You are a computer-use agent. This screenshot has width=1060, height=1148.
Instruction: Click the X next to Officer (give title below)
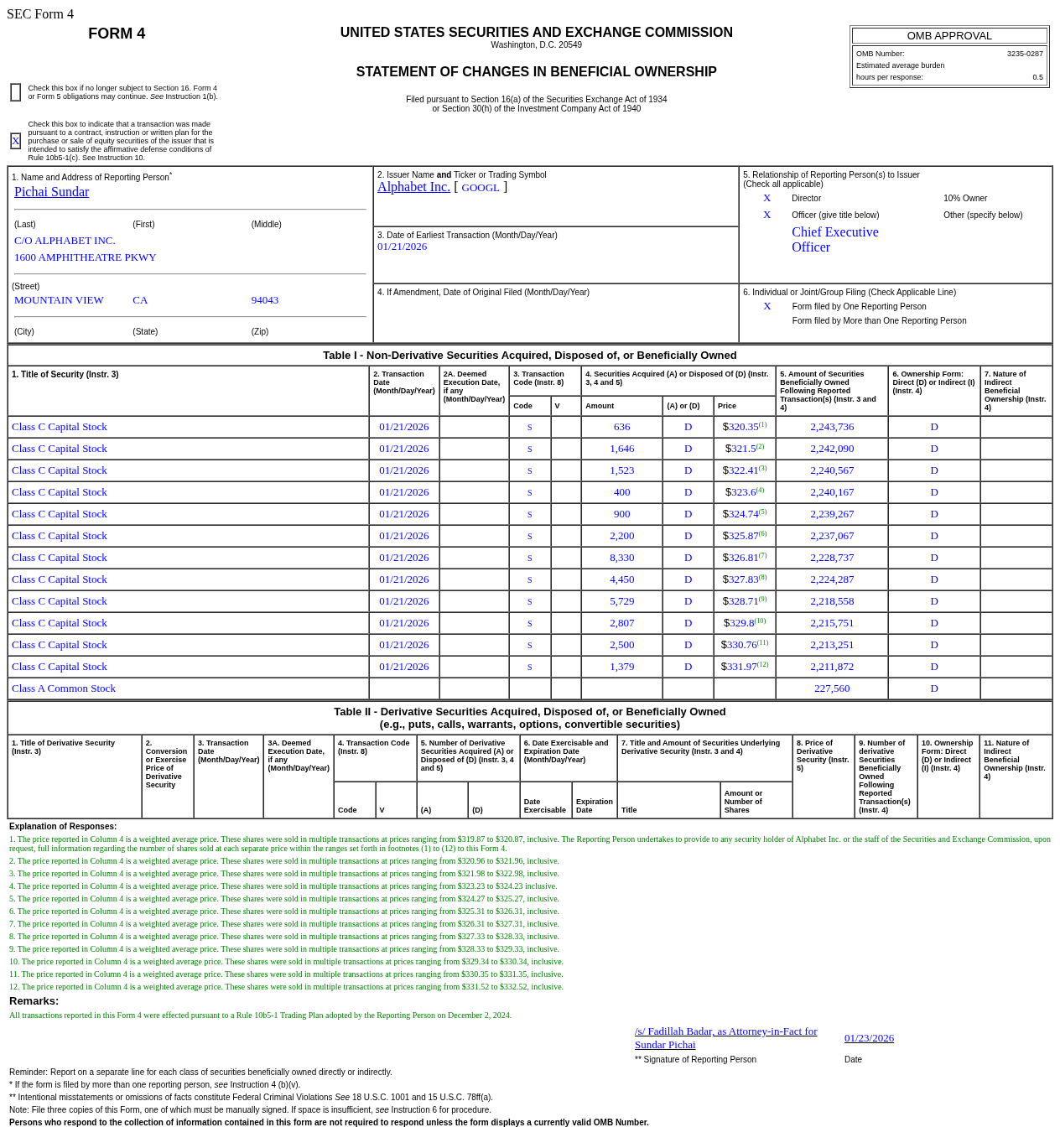click(766, 215)
